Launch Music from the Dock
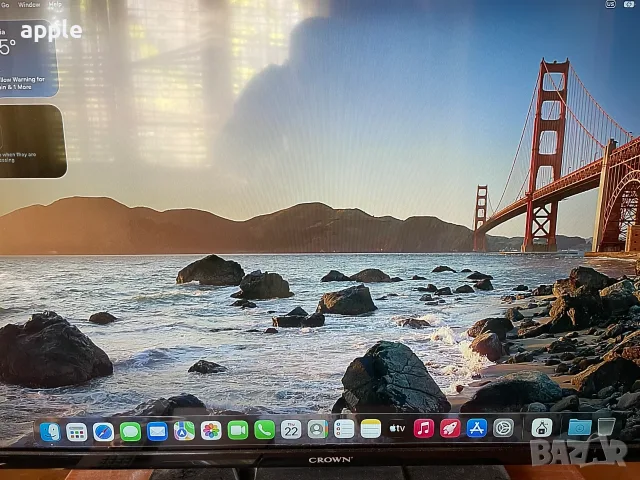Screen dimensions: 640x480 tap(424, 429)
